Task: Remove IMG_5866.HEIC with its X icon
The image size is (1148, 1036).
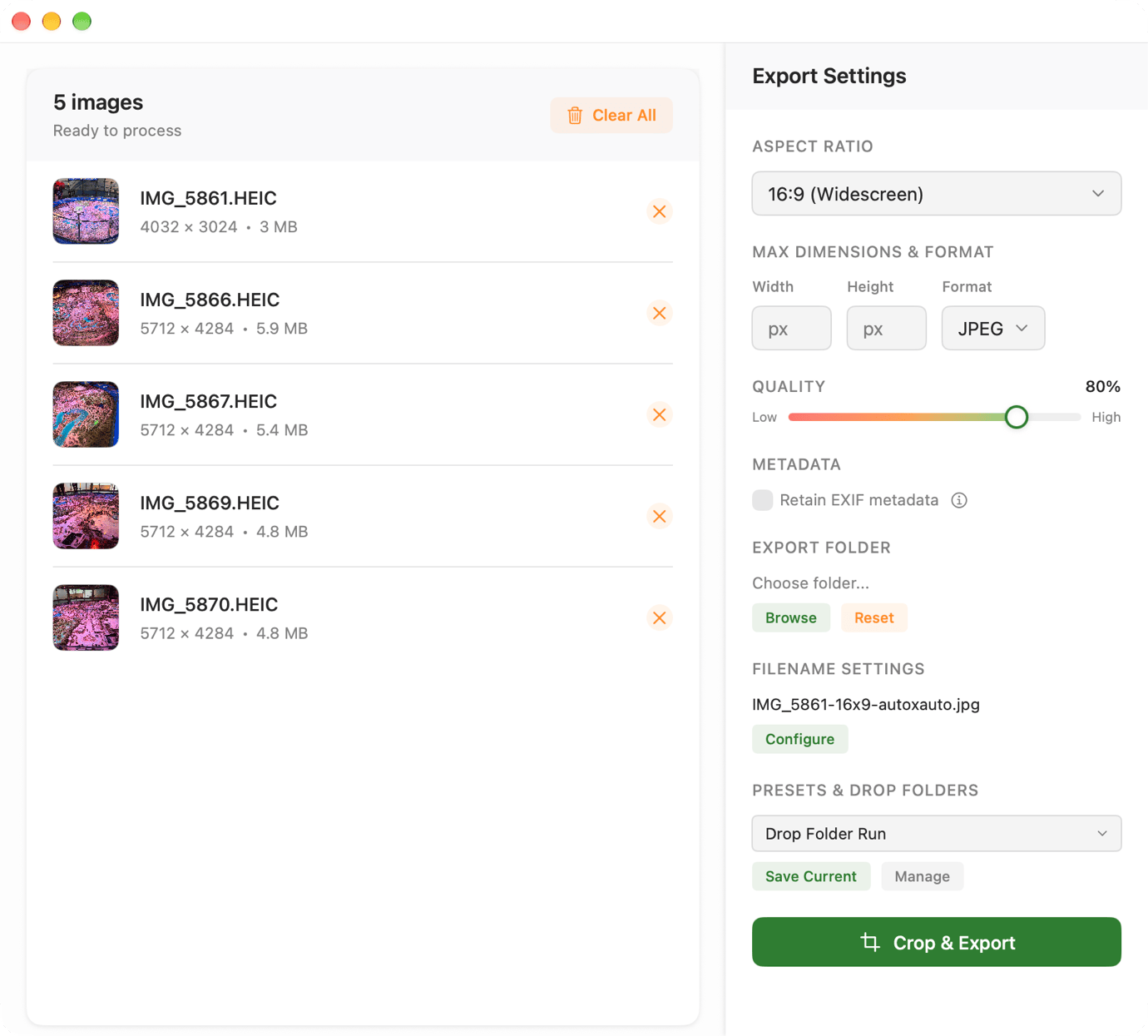Action: point(659,313)
